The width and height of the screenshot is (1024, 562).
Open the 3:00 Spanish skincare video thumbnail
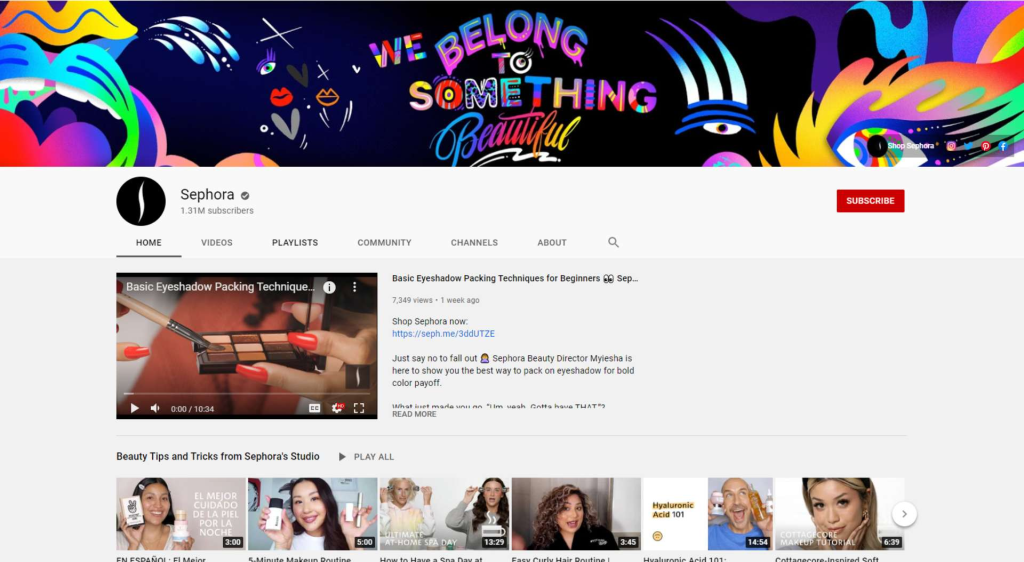pyautogui.click(x=181, y=514)
